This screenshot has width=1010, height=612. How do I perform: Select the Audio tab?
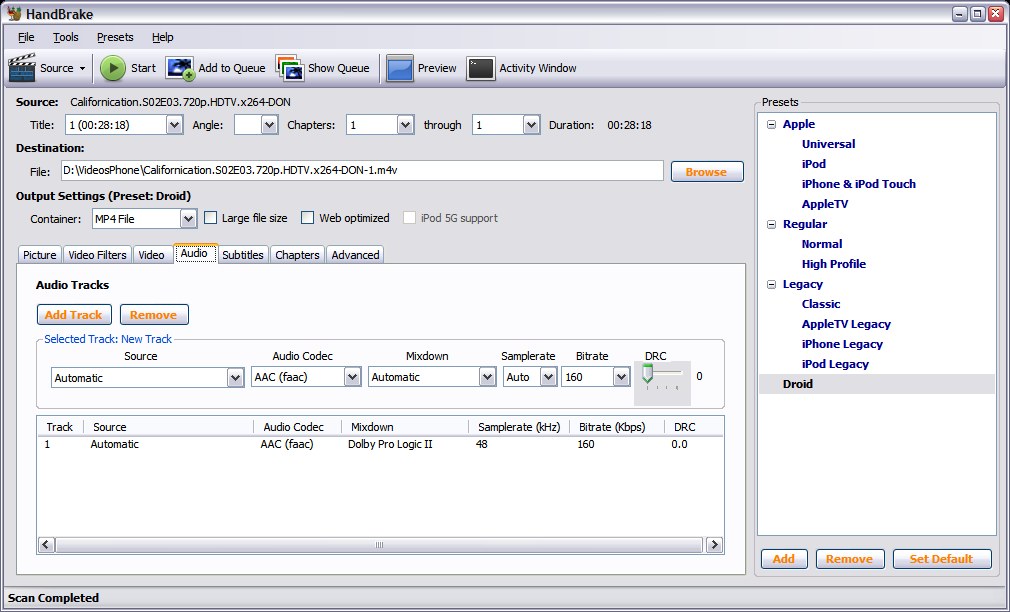coord(194,254)
